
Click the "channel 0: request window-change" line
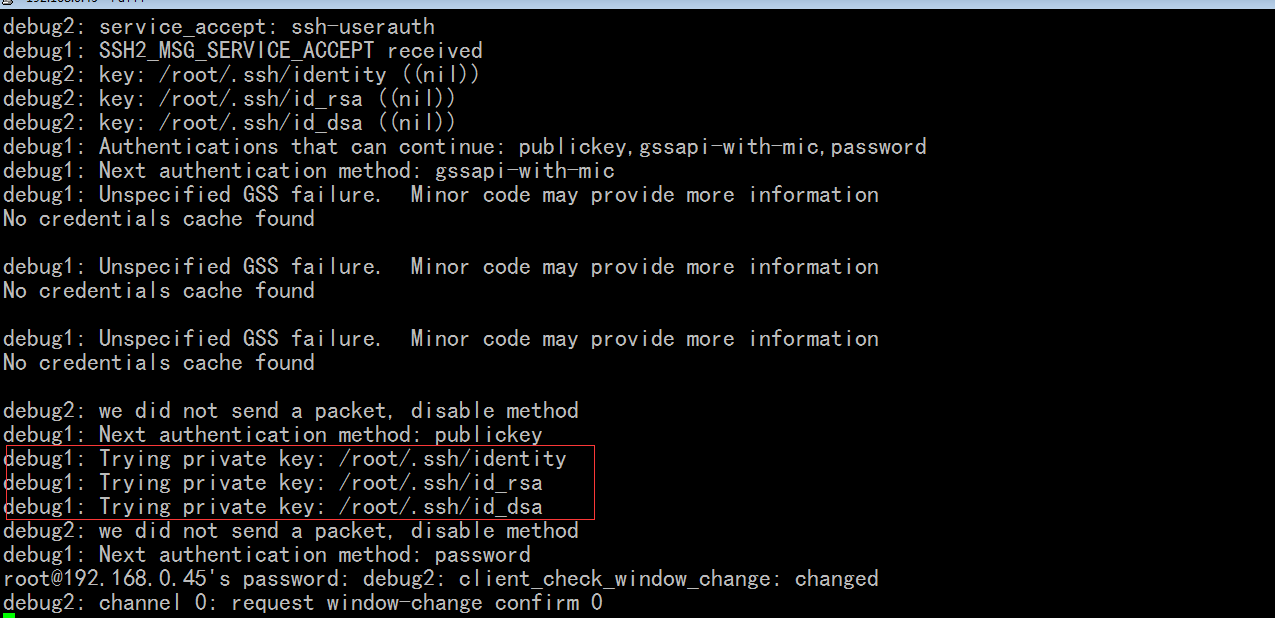click(302, 603)
